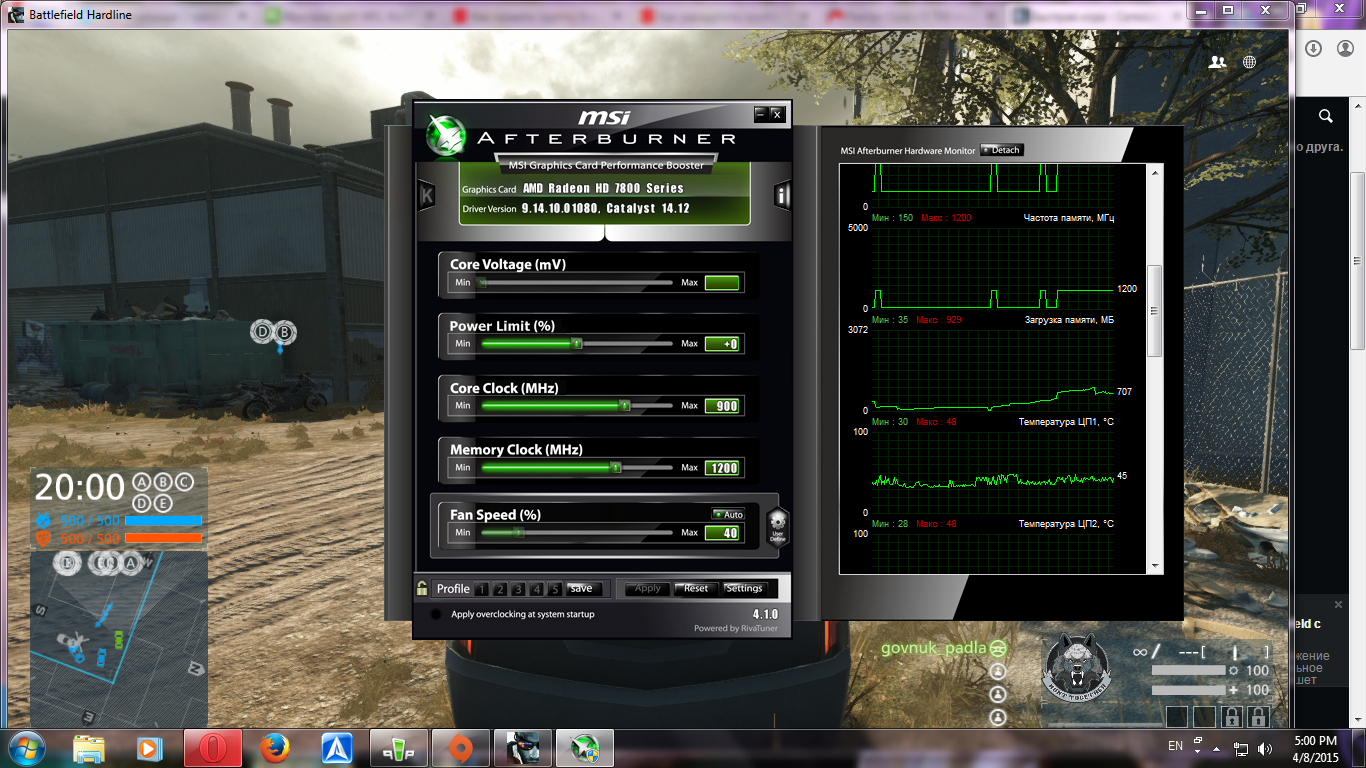Open Firefox from the taskbar
Image resolution: width=1366 pixels, height=768 pixels.
tap(274, 748)
